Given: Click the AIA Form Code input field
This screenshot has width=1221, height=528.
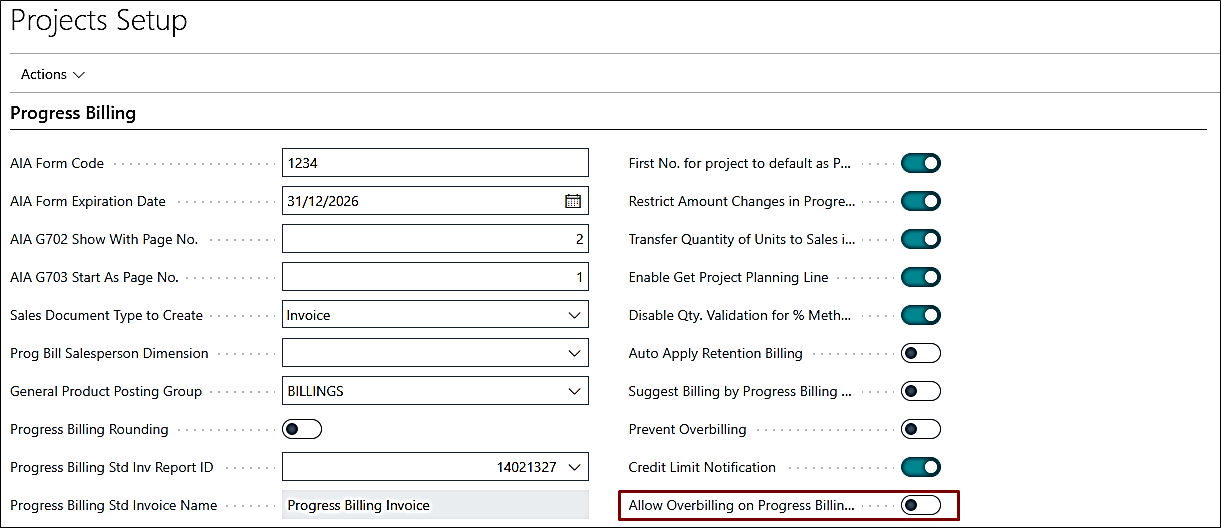Looking at the screenshot, I should [435, 163].
